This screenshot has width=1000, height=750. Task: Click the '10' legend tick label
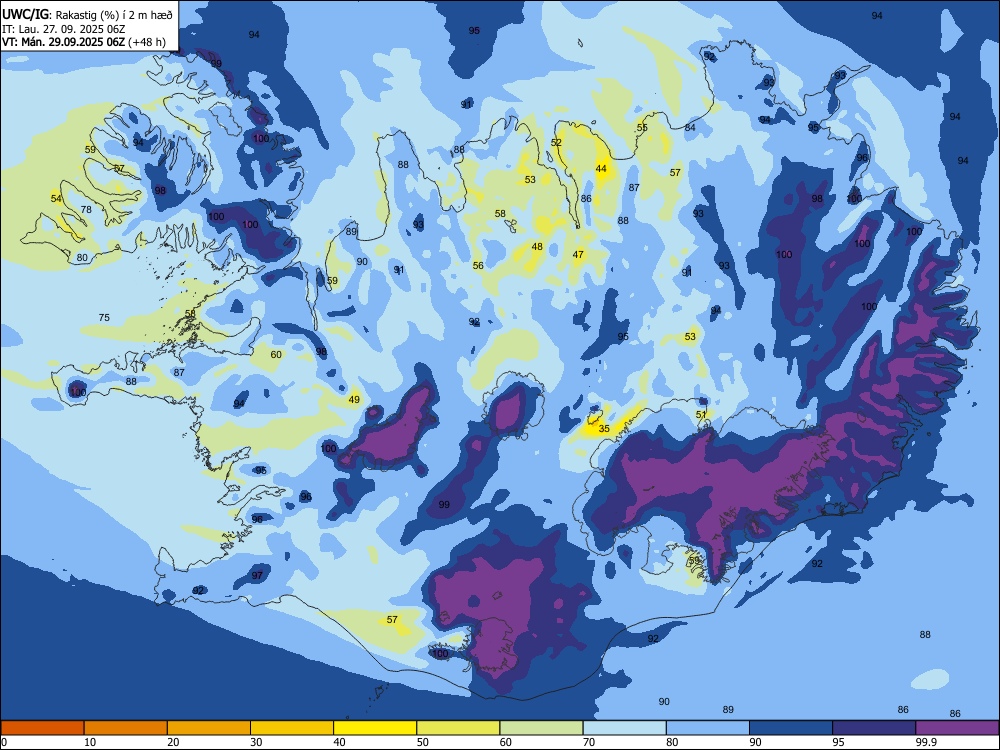pos(90,742)
